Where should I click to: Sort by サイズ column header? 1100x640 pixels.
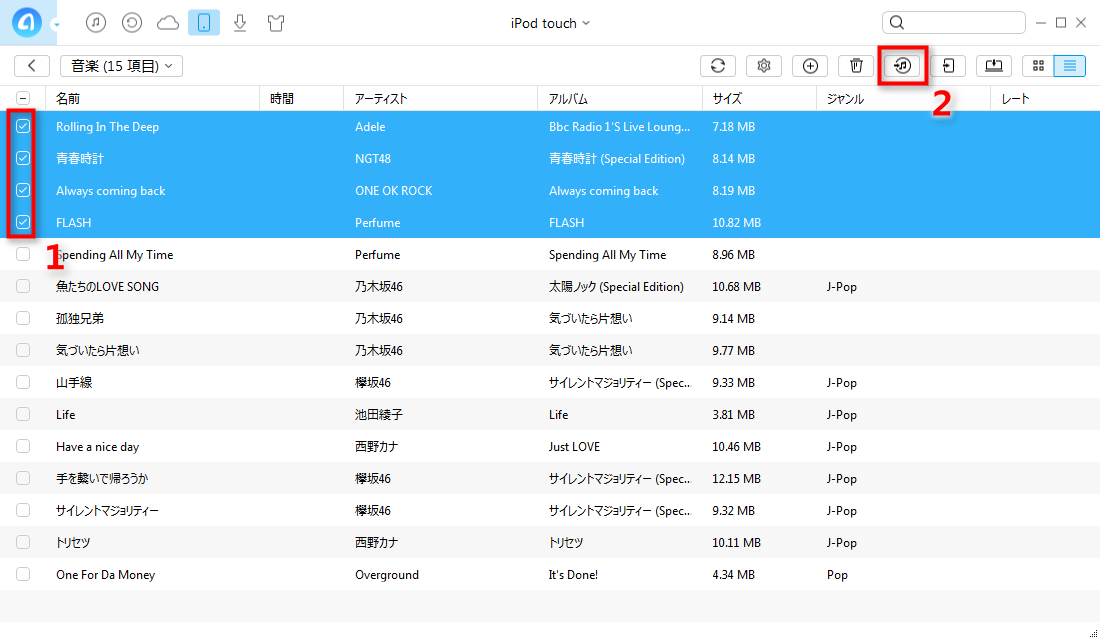[x=759, y=99]
